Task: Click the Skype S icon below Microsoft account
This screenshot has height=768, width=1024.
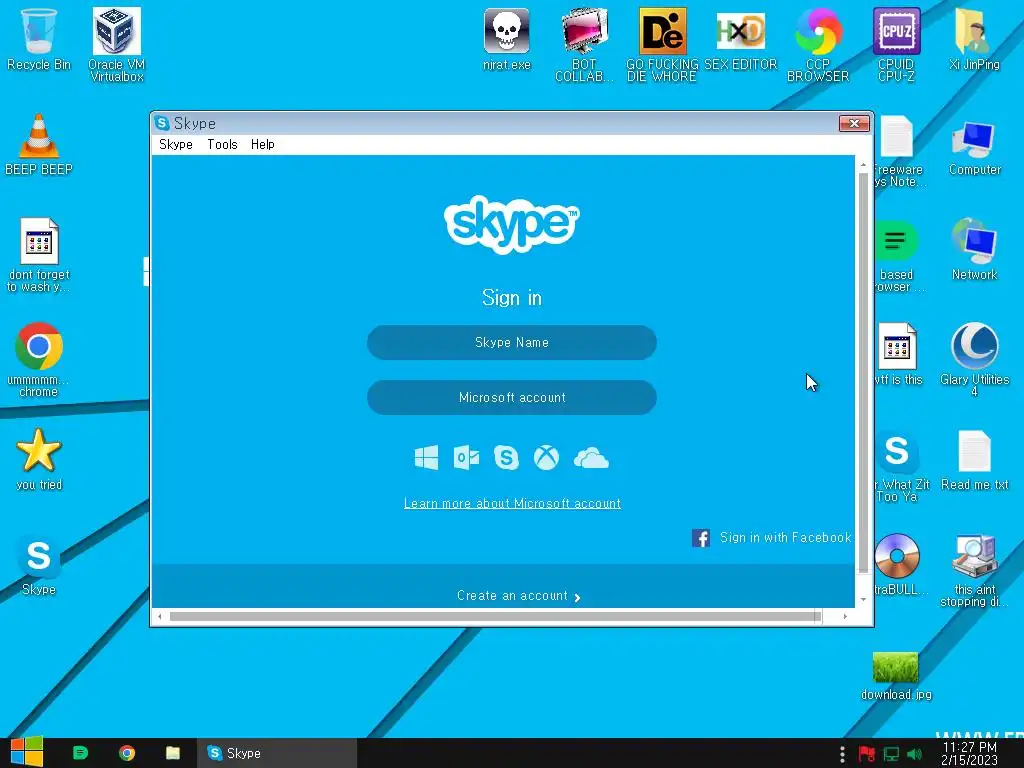Action: coord(506,458)
